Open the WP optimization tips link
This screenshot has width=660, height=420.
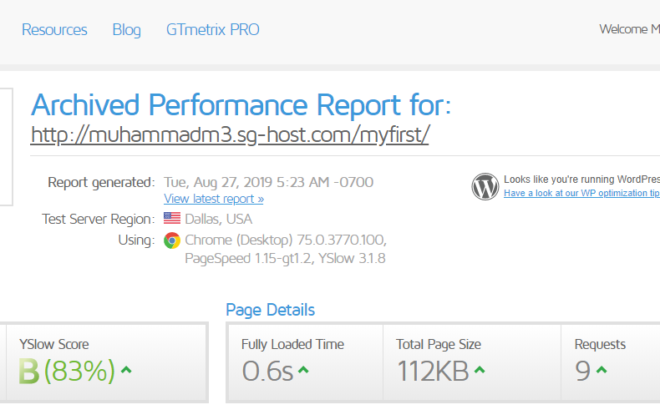pos(582,193)
